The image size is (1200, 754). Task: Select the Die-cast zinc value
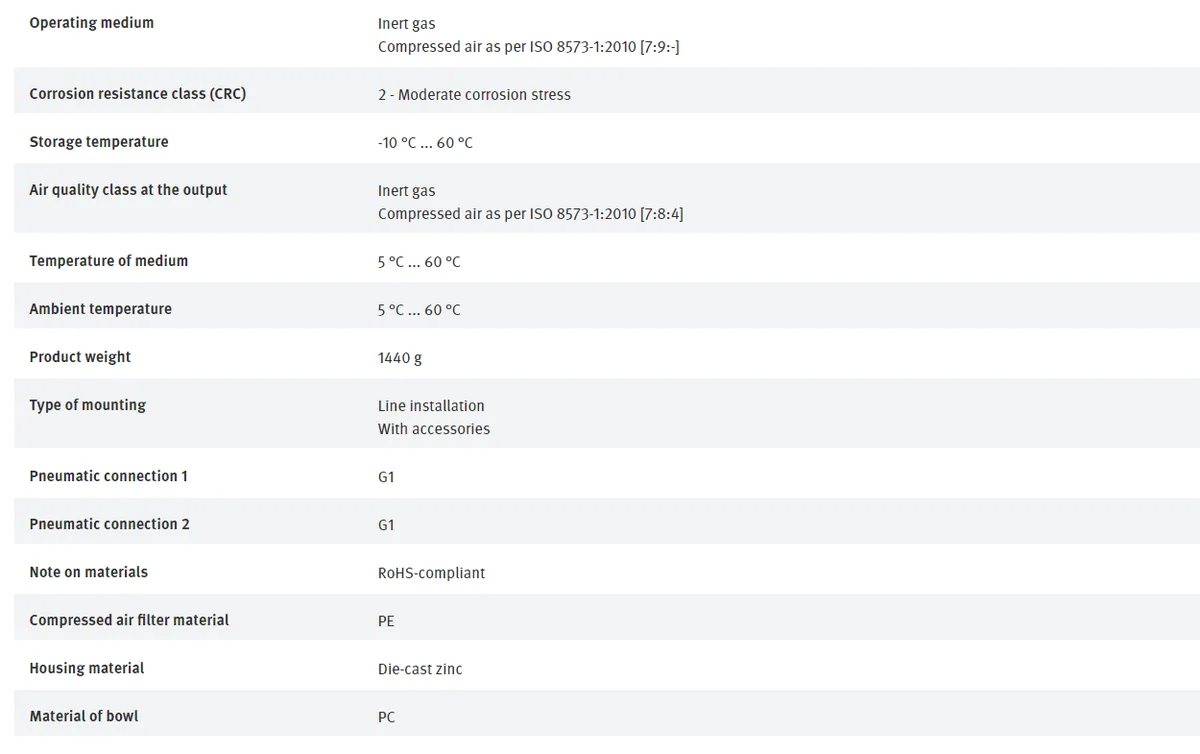pos(420,669)
